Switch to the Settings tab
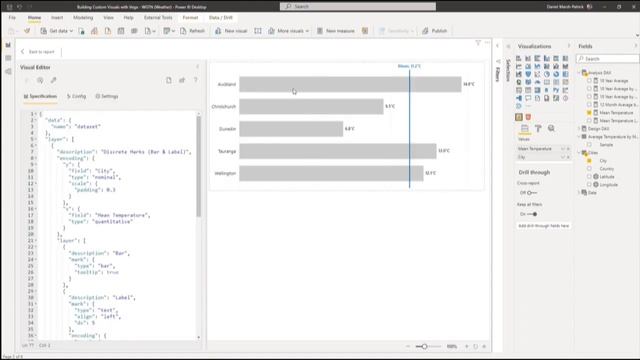This screenshot has height=360, width=640. pos(107,96)
